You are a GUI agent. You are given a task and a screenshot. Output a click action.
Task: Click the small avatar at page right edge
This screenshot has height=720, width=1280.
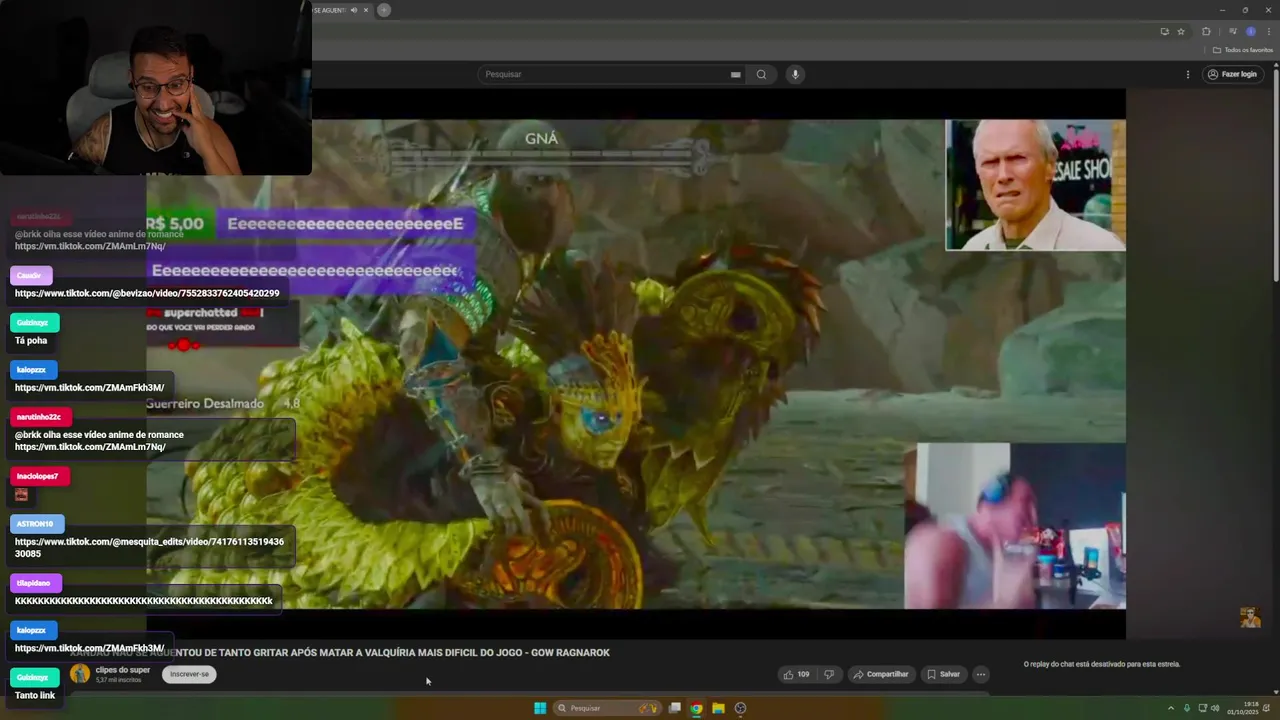point(1250,617)
